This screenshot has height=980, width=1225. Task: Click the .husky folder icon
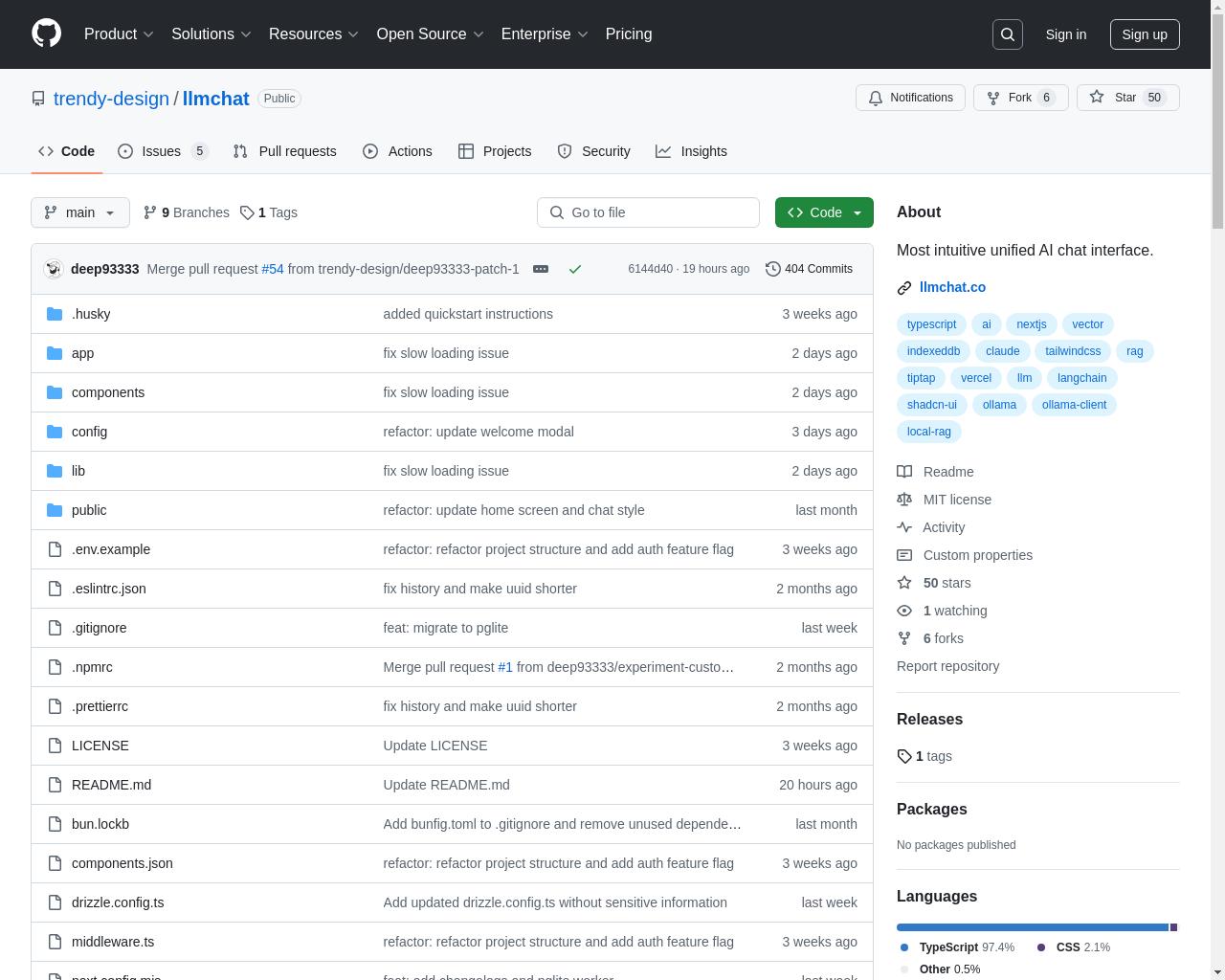[55, 314]
